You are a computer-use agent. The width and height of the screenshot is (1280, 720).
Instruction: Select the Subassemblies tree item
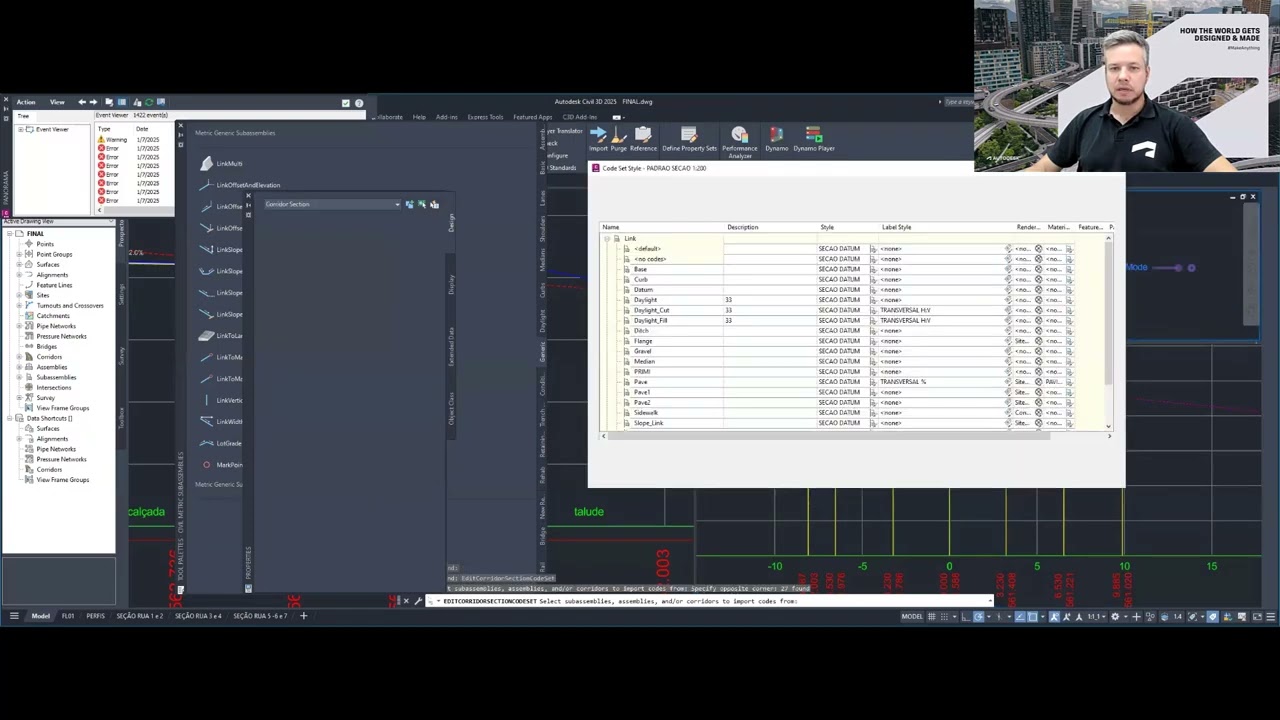pyautogui.click(x=56, y=377)
